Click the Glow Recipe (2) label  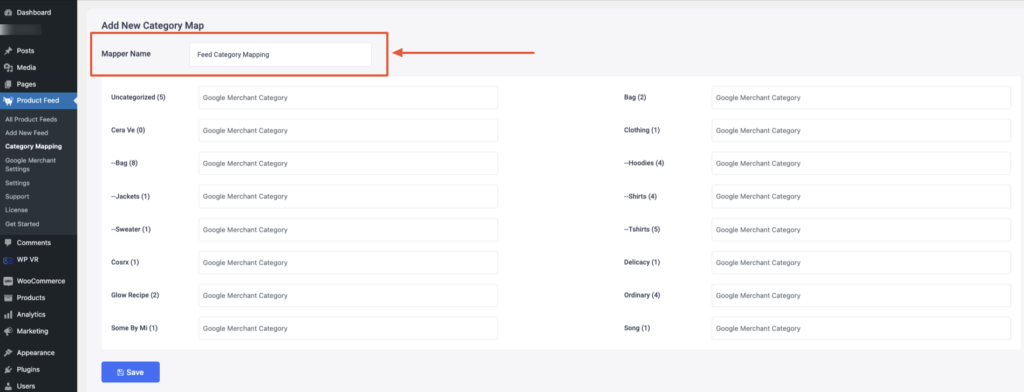point(135,295)
